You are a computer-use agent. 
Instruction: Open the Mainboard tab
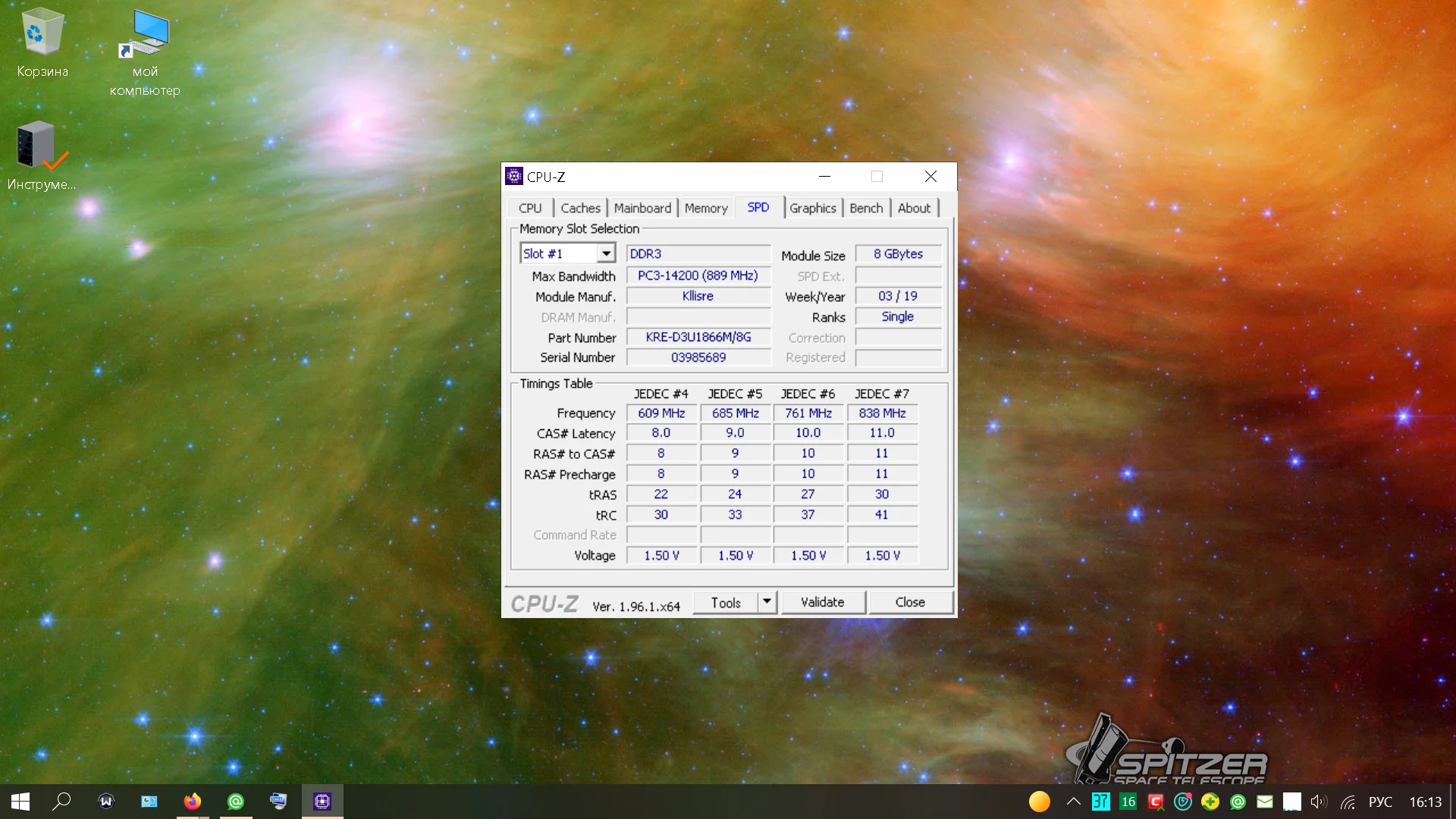pyautogui.click(x=642, y=208)
